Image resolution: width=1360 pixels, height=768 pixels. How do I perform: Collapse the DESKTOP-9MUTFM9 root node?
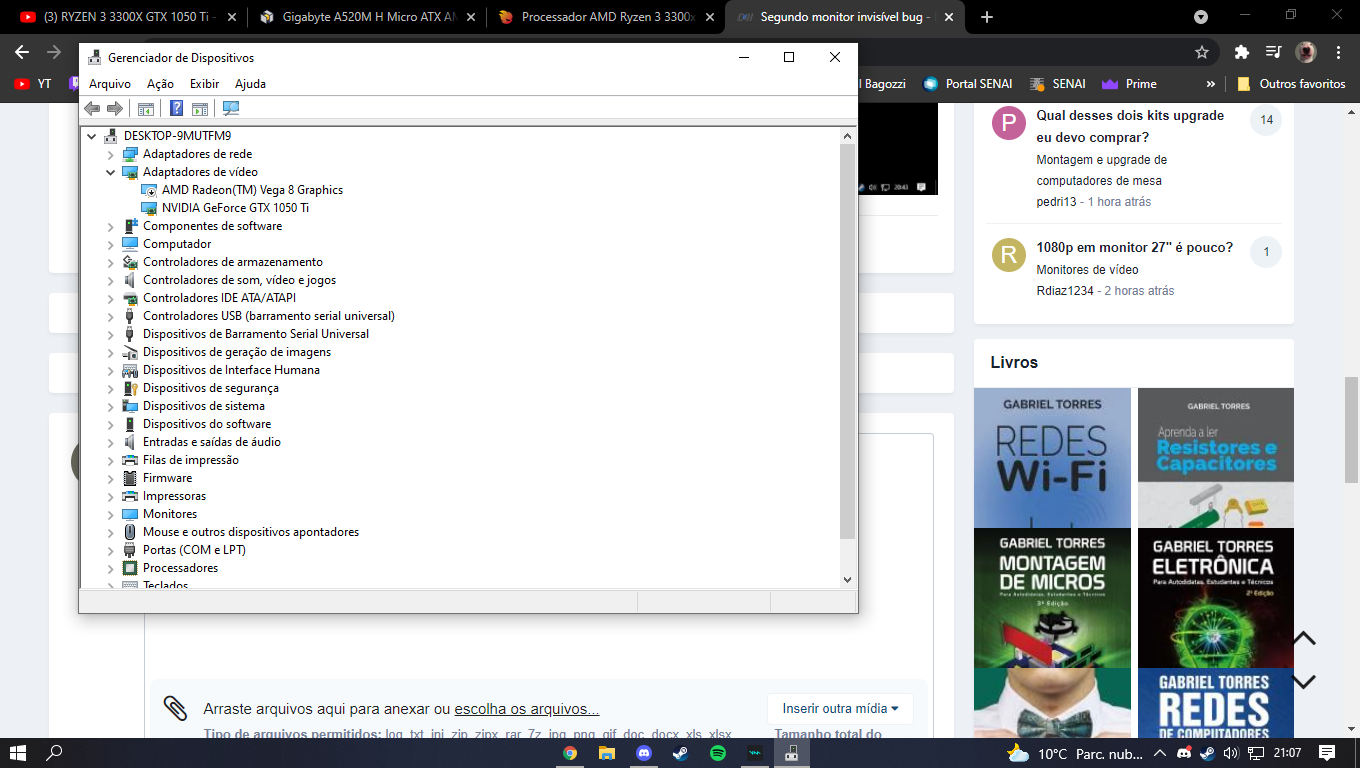tap(92, 136)
